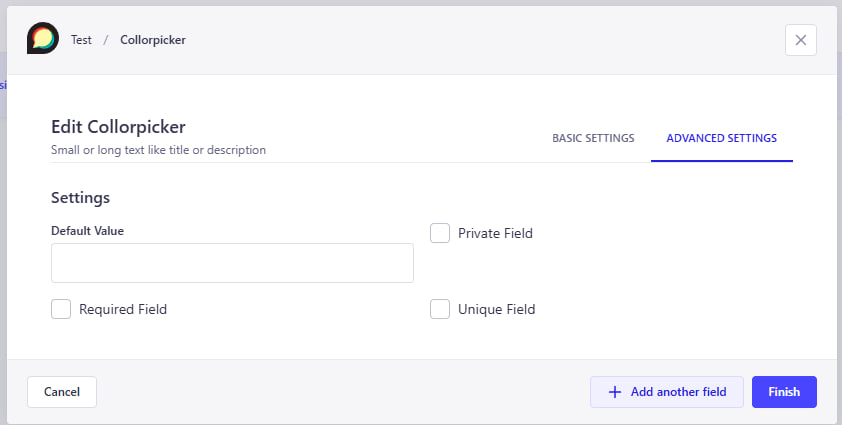Viewport: 842px width, 425px height.
Task: Click the Add another field button label
Action: [x=678, y=392]
